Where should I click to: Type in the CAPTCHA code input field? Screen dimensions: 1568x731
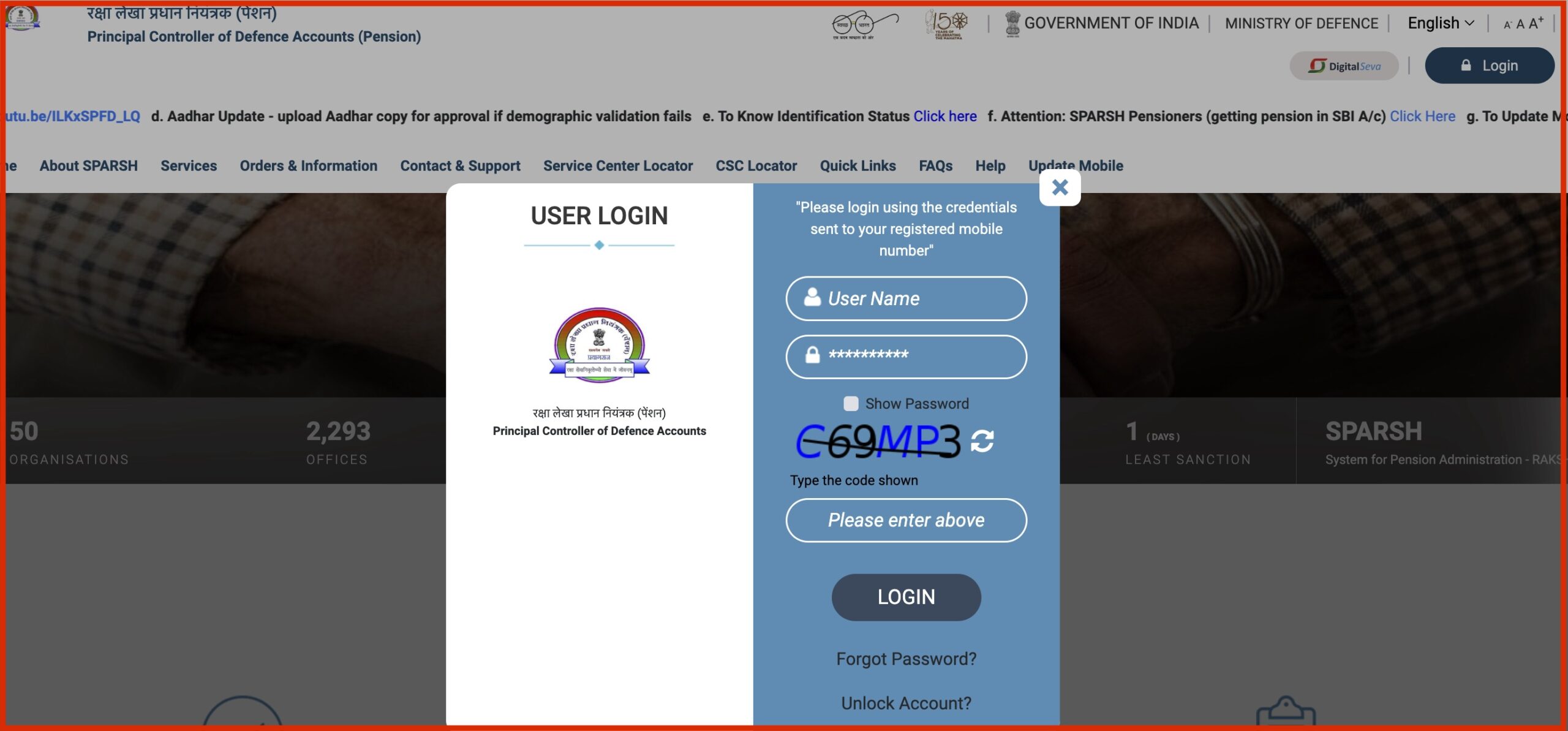coord(906,520)
